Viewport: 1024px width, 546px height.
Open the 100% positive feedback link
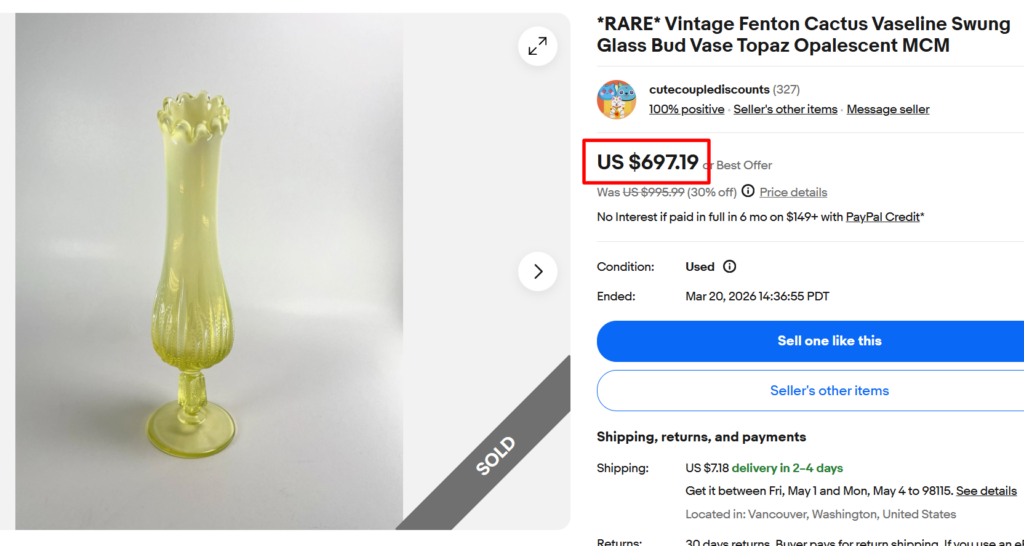coord(686,109)
